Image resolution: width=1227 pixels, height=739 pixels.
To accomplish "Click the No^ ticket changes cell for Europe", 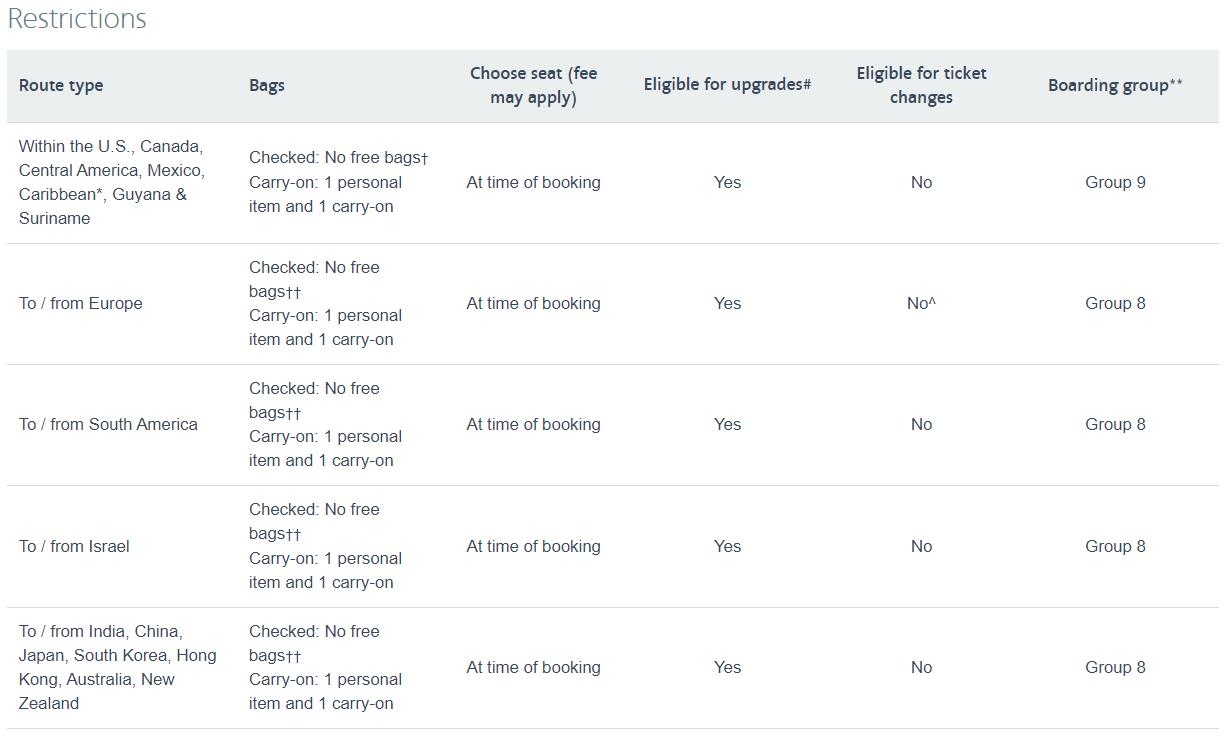I will tap(921, 304).
